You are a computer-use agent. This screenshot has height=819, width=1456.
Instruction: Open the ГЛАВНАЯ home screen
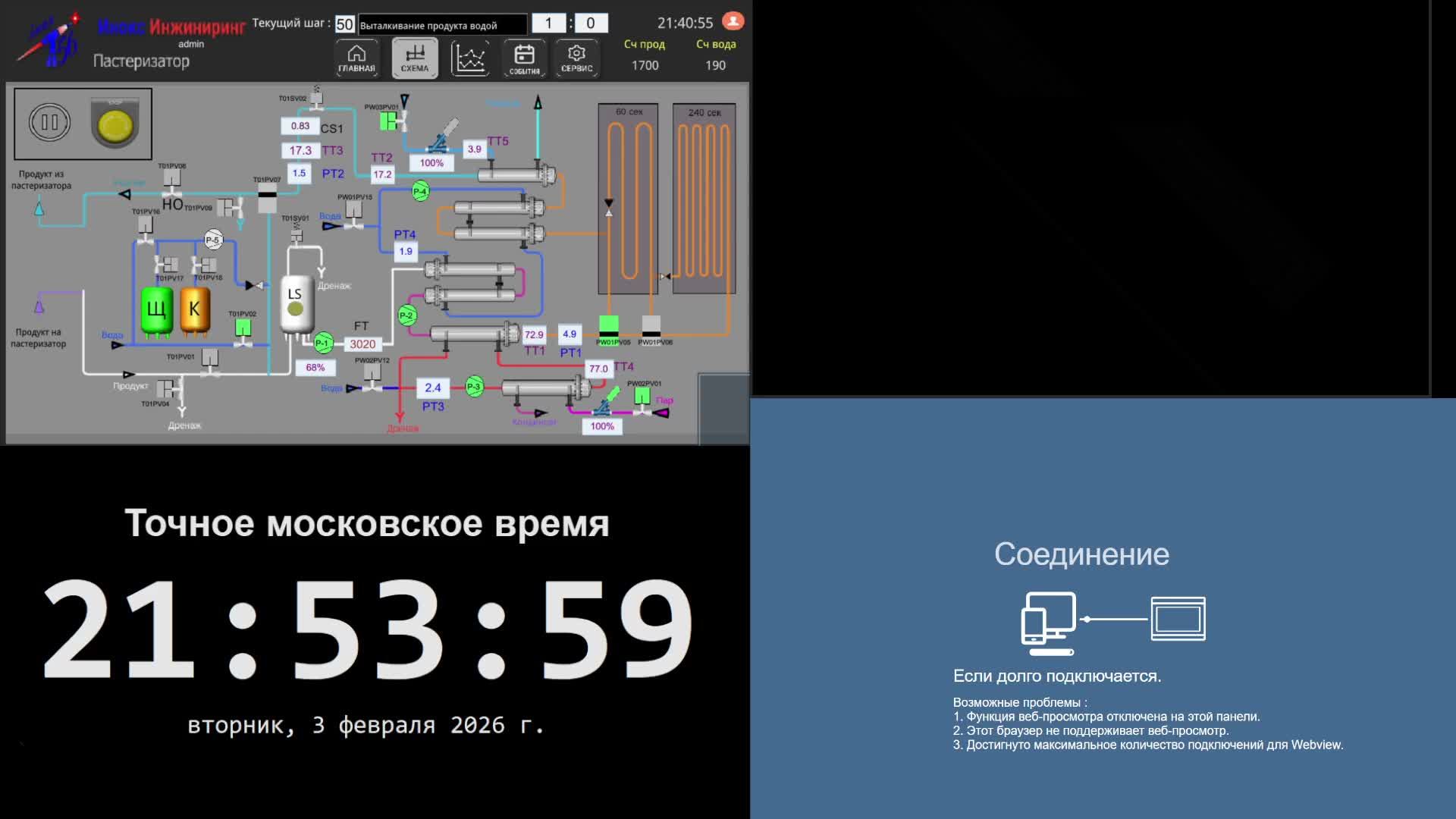click(x=356, y=58)
